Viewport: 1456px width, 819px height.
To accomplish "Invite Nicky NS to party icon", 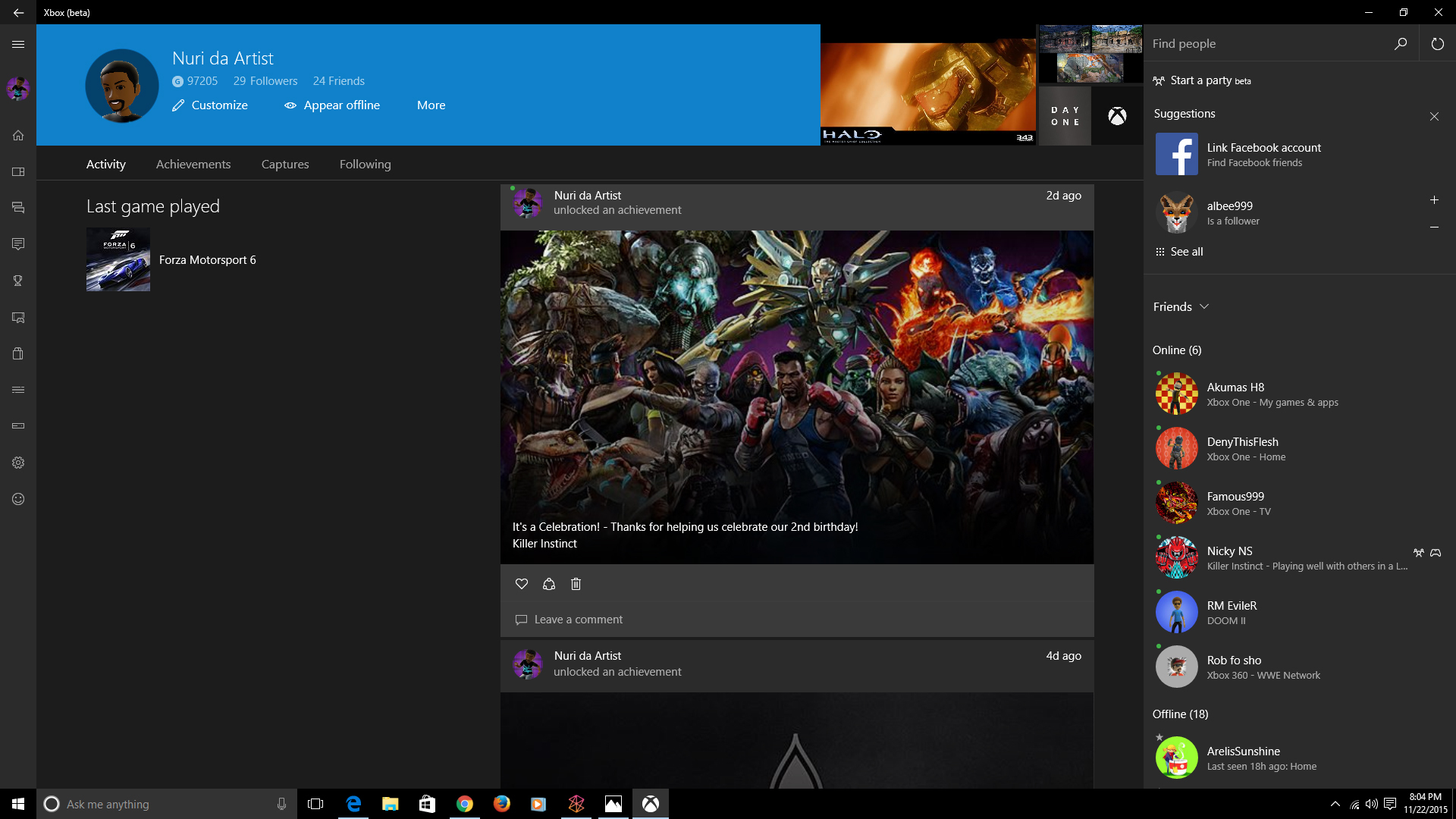I will (1418, 553).
